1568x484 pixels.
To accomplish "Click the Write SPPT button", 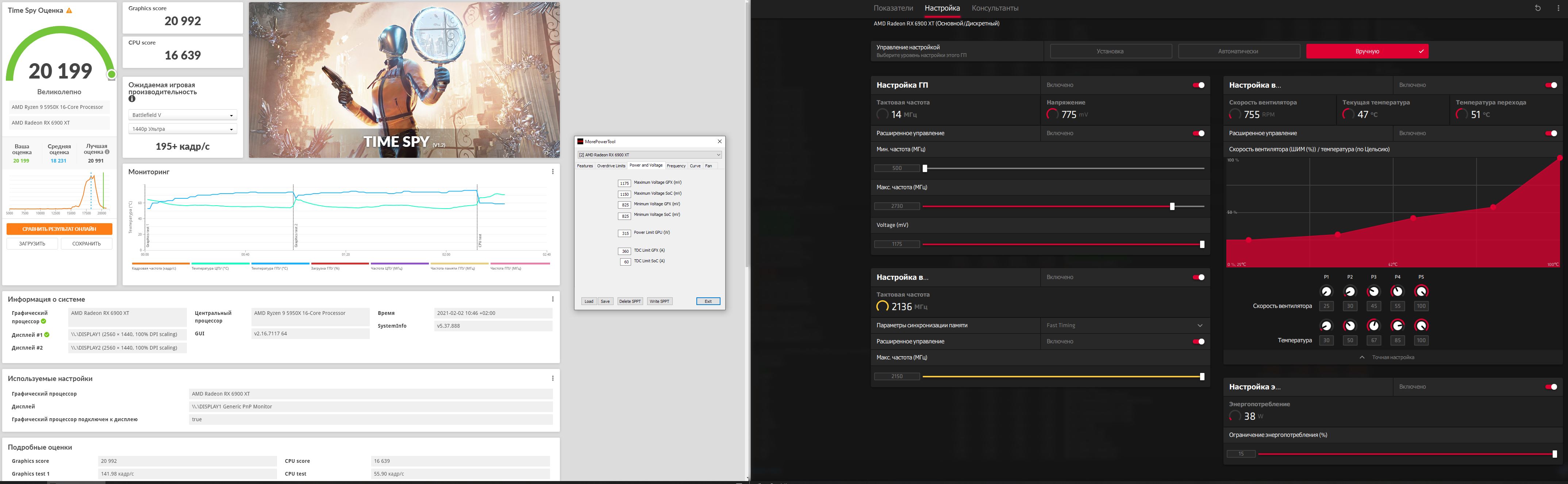I will pos(659,301).
